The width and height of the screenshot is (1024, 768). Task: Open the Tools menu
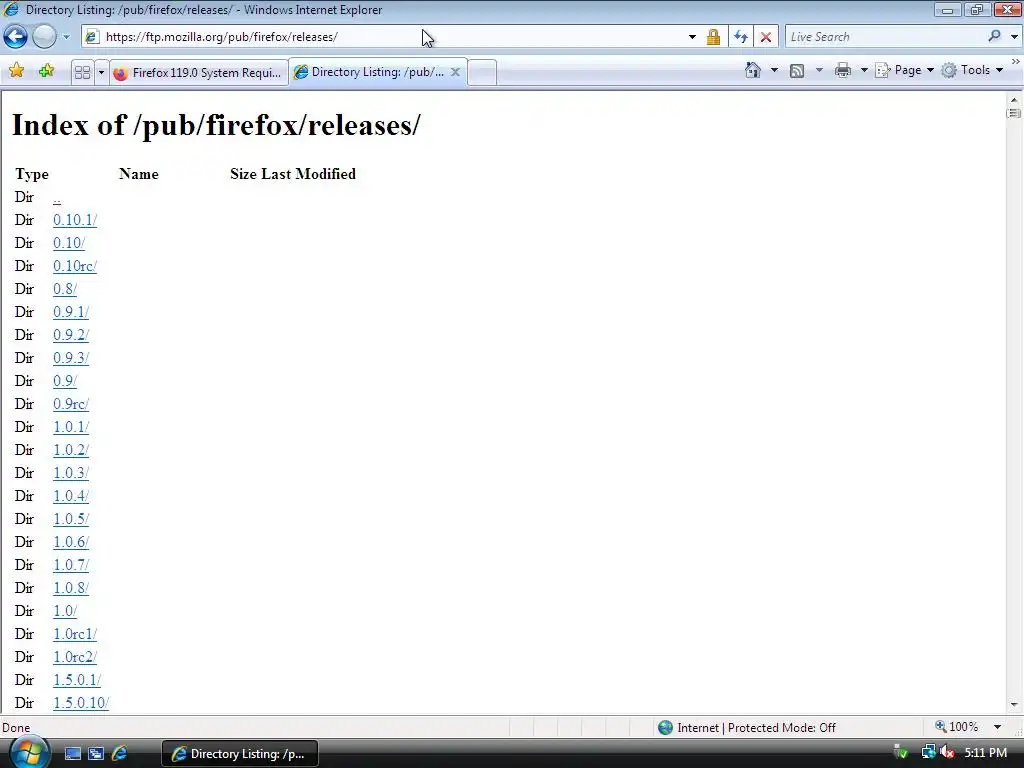click(x=972, y=70)
